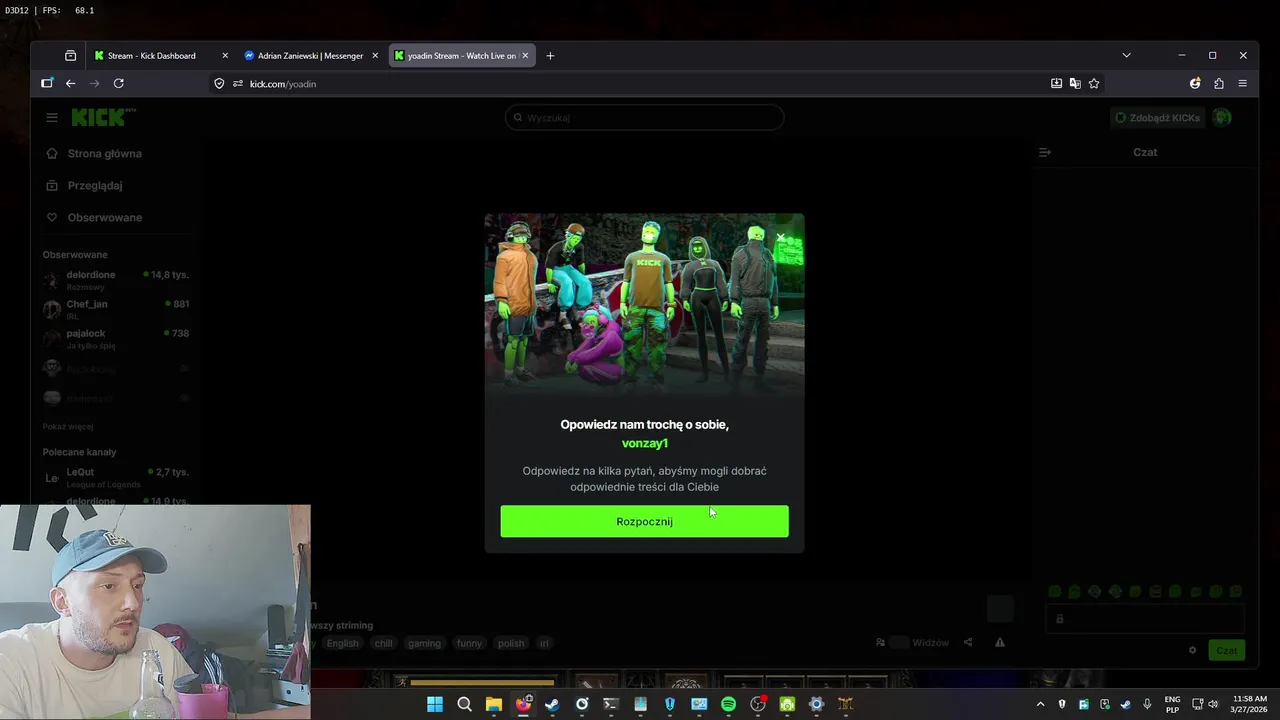Open the Windows Start menu
The width and height of the screenshot is (1280, 720).
435,704
